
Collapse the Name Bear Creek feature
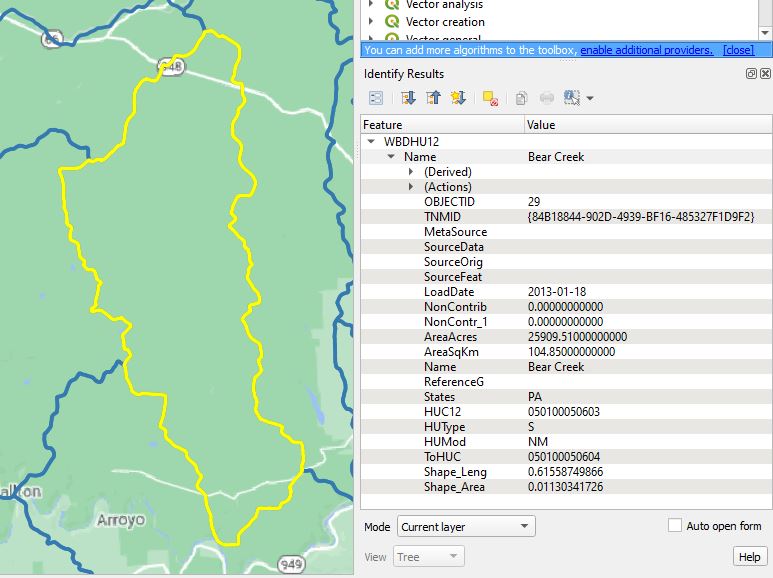pos(391,157)
